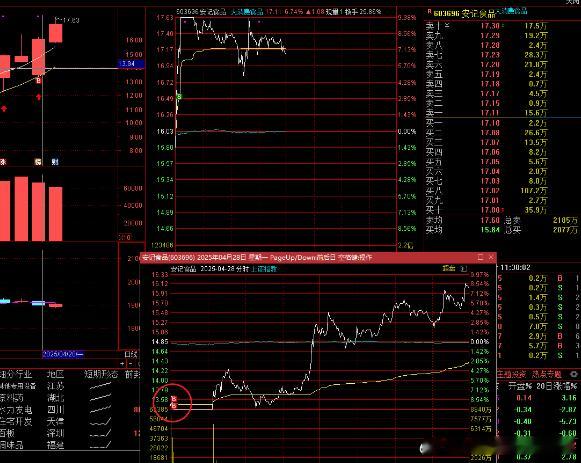581x463 pixels.
Task: Maximize the 安记食品 history popup window
Action: pos(481,257)
